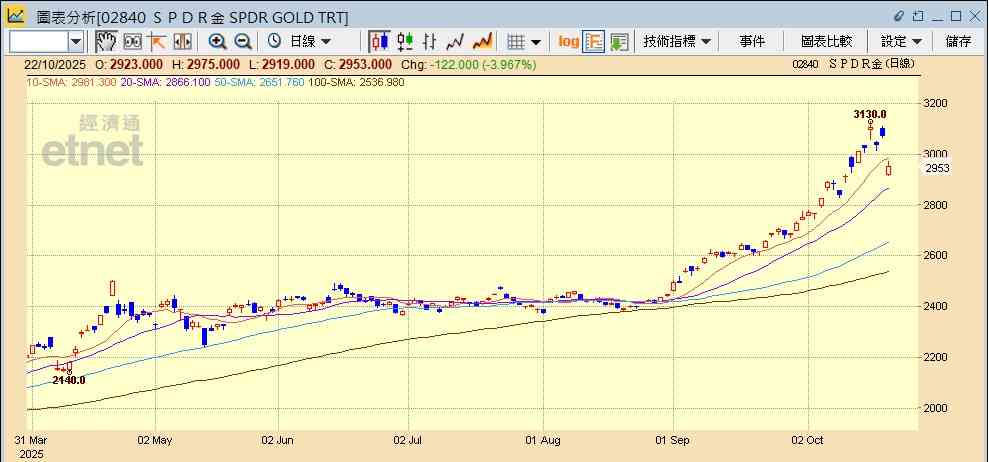Click the zoom in magnifier

coord(217,41)
